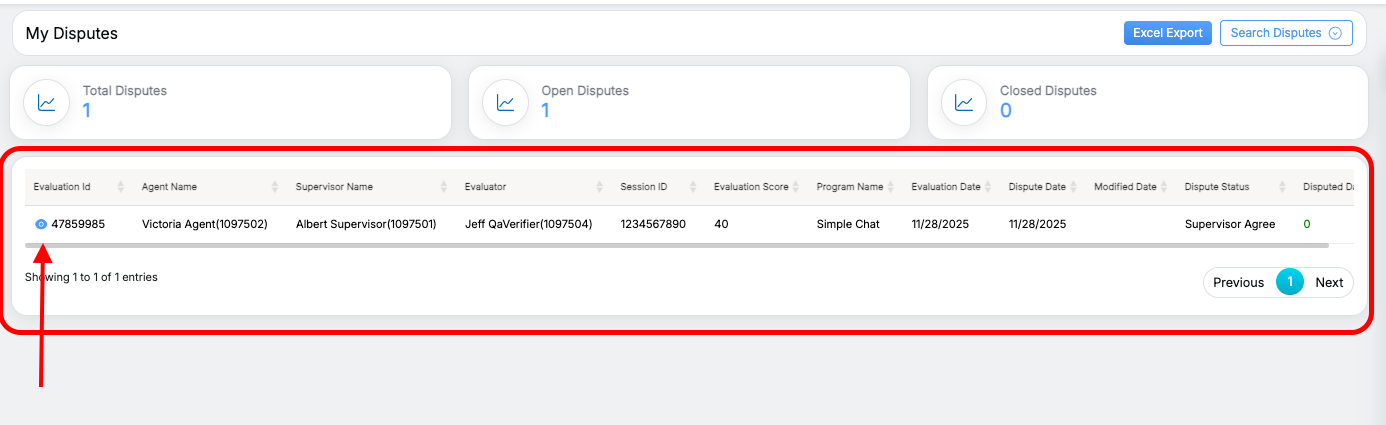Sort table by Evaluation Id arrows

pos(121,187)
